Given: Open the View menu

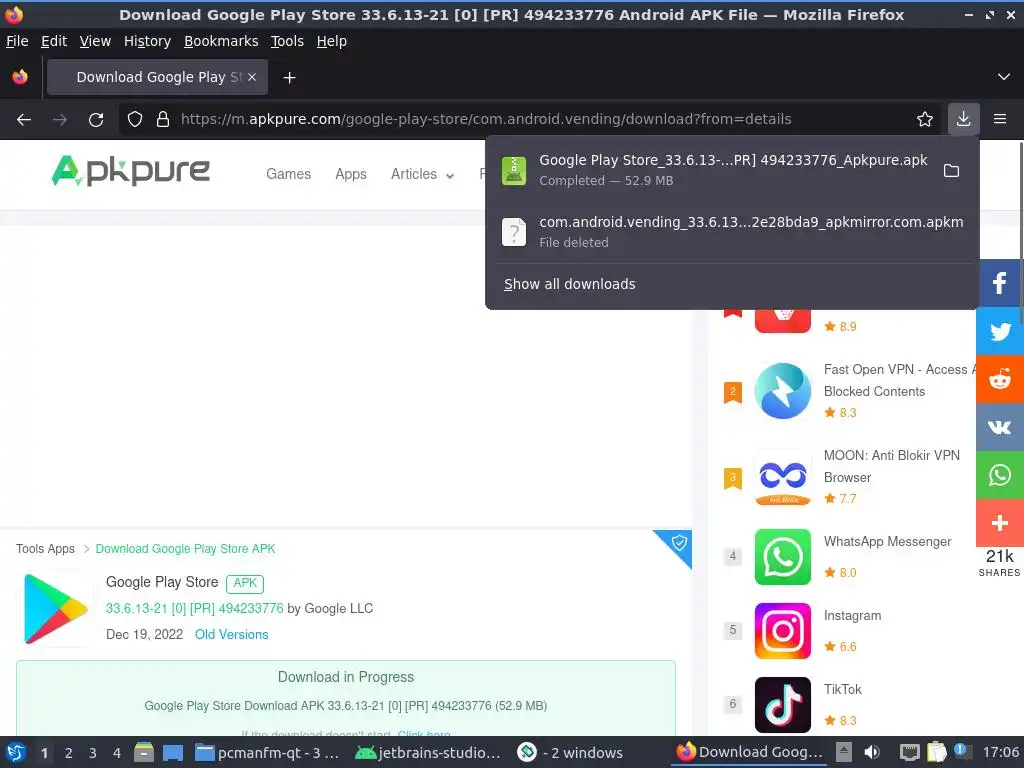Looking at the screenshot, I should point(95,41).
